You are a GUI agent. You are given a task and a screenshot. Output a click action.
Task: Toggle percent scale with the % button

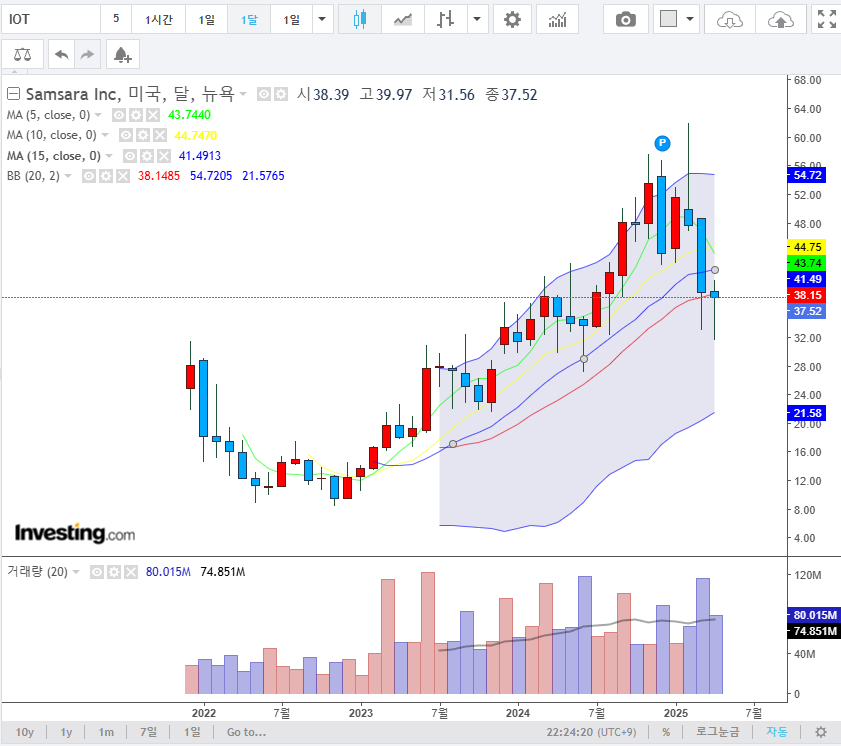pyautogui.click(x=666, y=732)
